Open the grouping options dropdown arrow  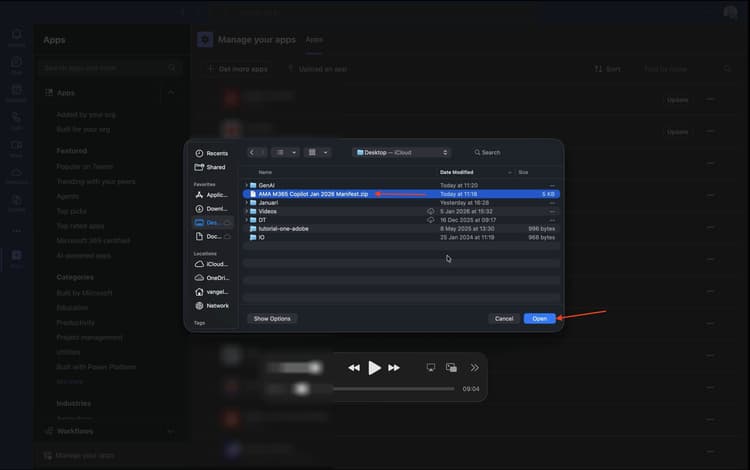[x=326, y=153]
